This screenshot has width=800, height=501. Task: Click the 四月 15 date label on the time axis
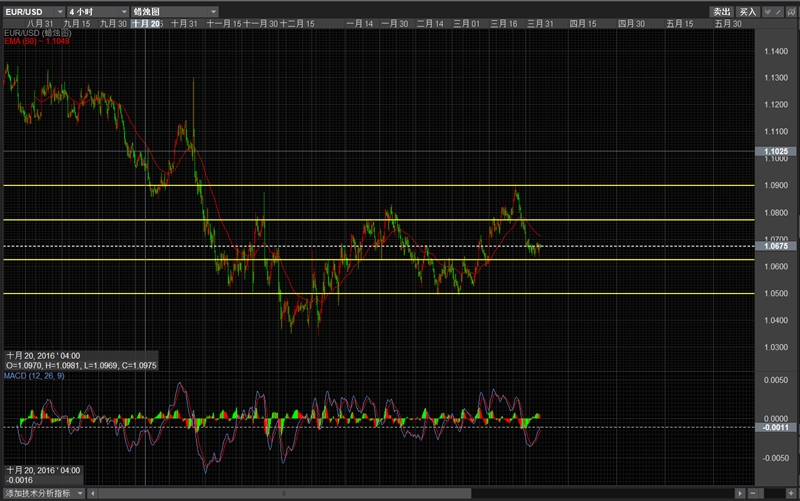[x=583, y=23]
